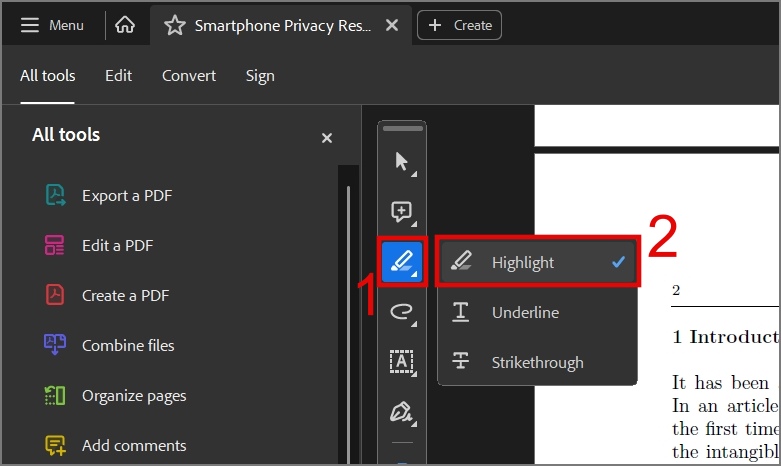This screenshot has width=781, height=466.
Task: Switch to the Edit tab
Action: (119, 76)
